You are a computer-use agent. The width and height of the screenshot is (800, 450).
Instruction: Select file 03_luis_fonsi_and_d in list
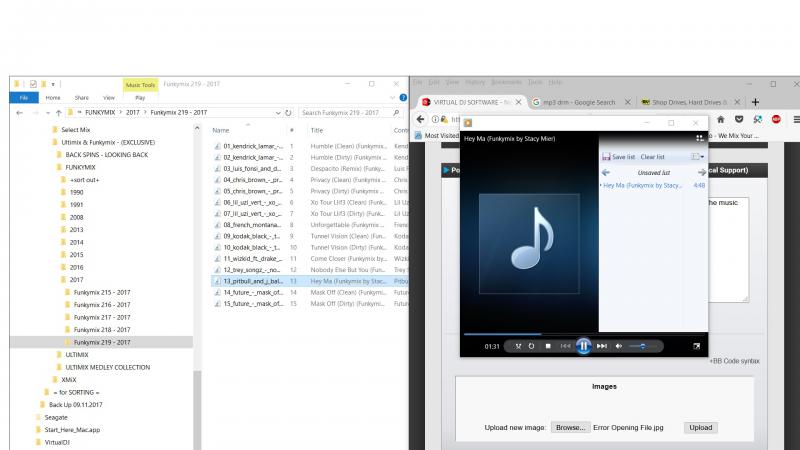pyautogui.click(x=252, y=168)
